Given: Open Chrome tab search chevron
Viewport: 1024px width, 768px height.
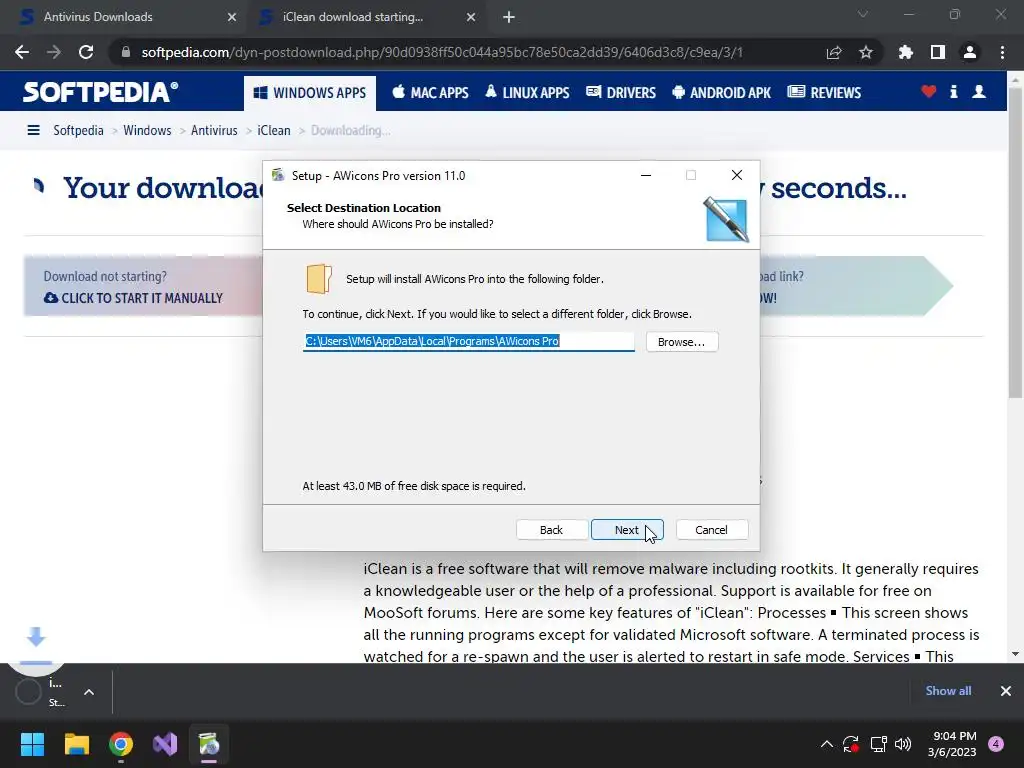Looking at the screenshot, I should 863,14.
